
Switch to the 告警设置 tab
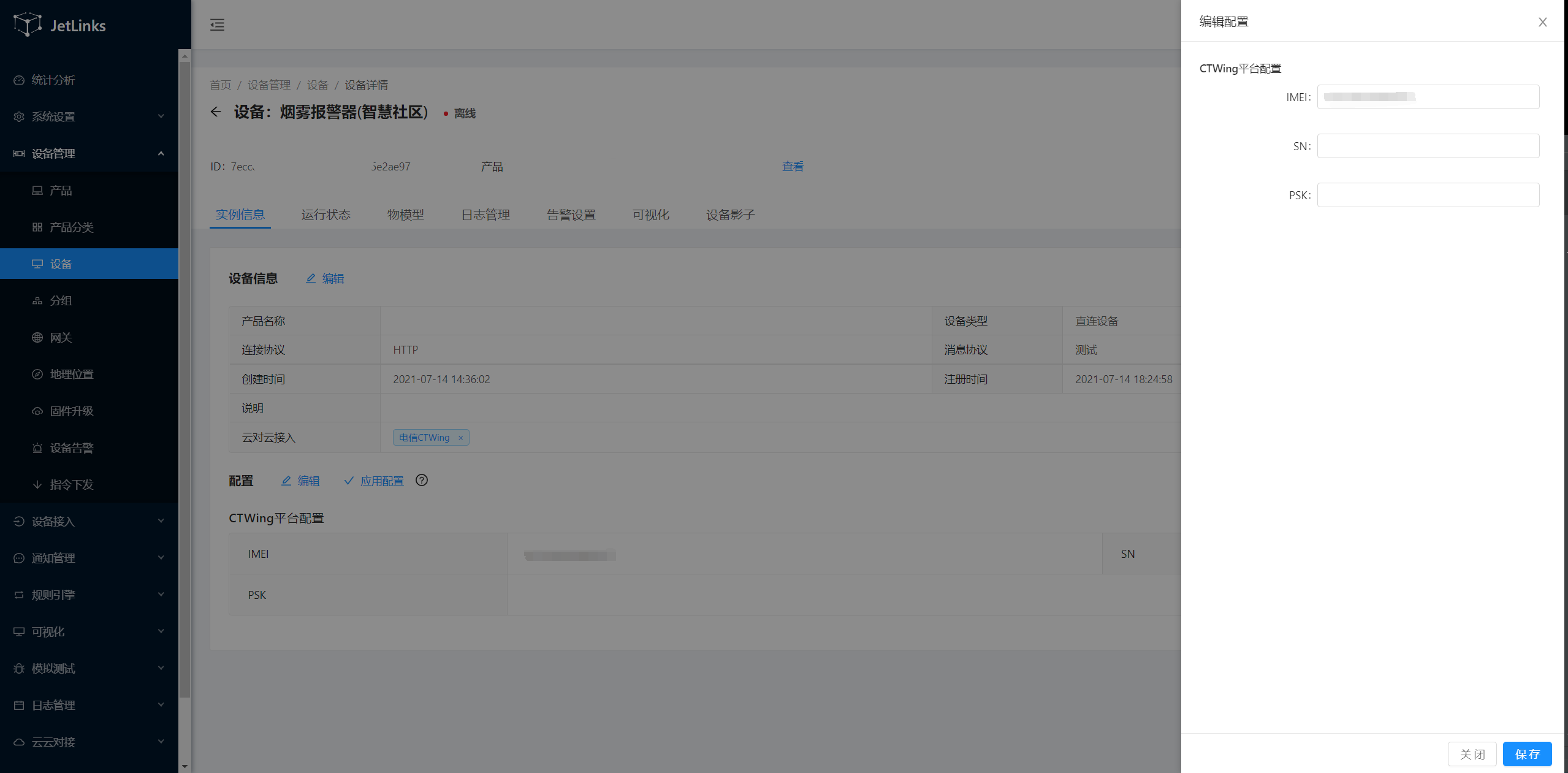(x=571, y=215)
